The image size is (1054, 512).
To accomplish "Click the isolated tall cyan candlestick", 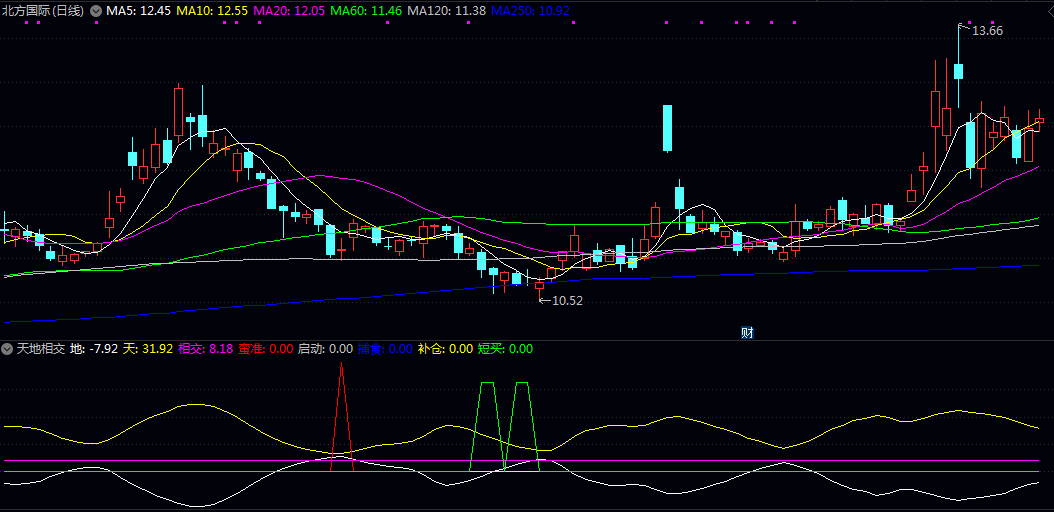I will tap(667, 128).
